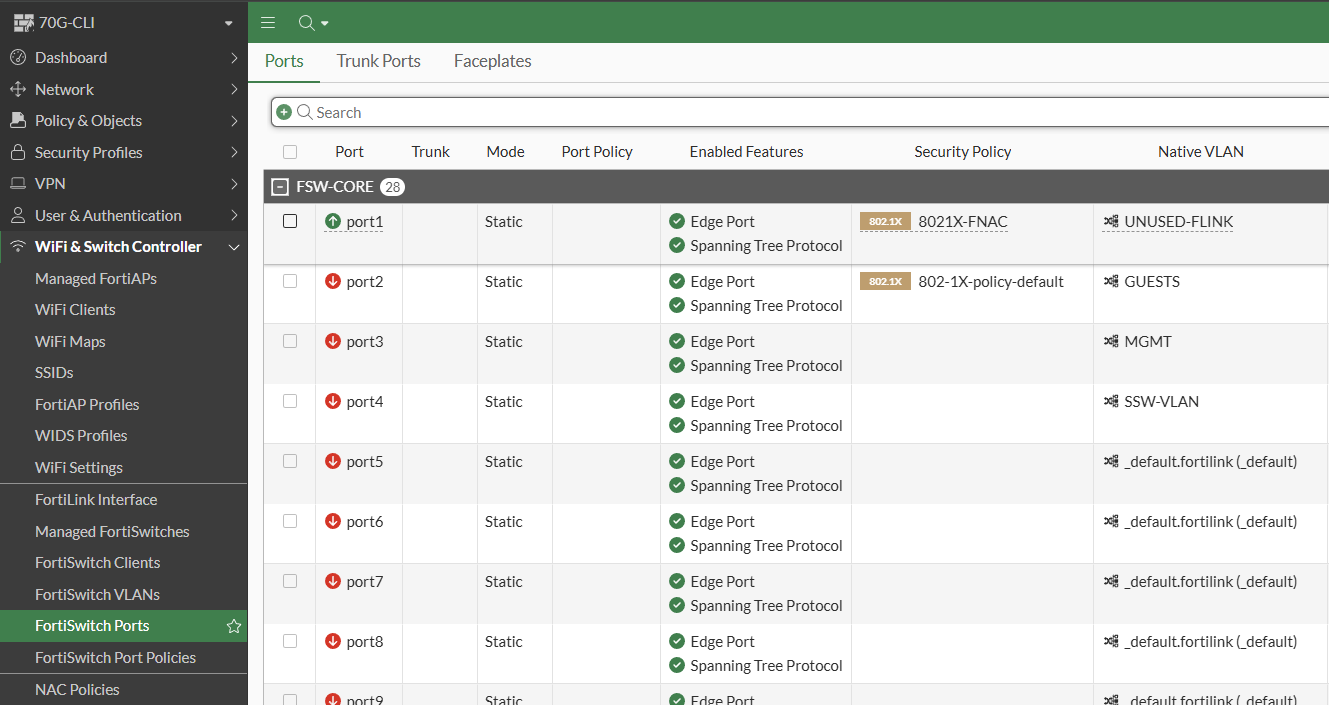Sort by the Native VLAN column header
1329x705 pixels.
pyautogui.click(x=1201, y=152)
